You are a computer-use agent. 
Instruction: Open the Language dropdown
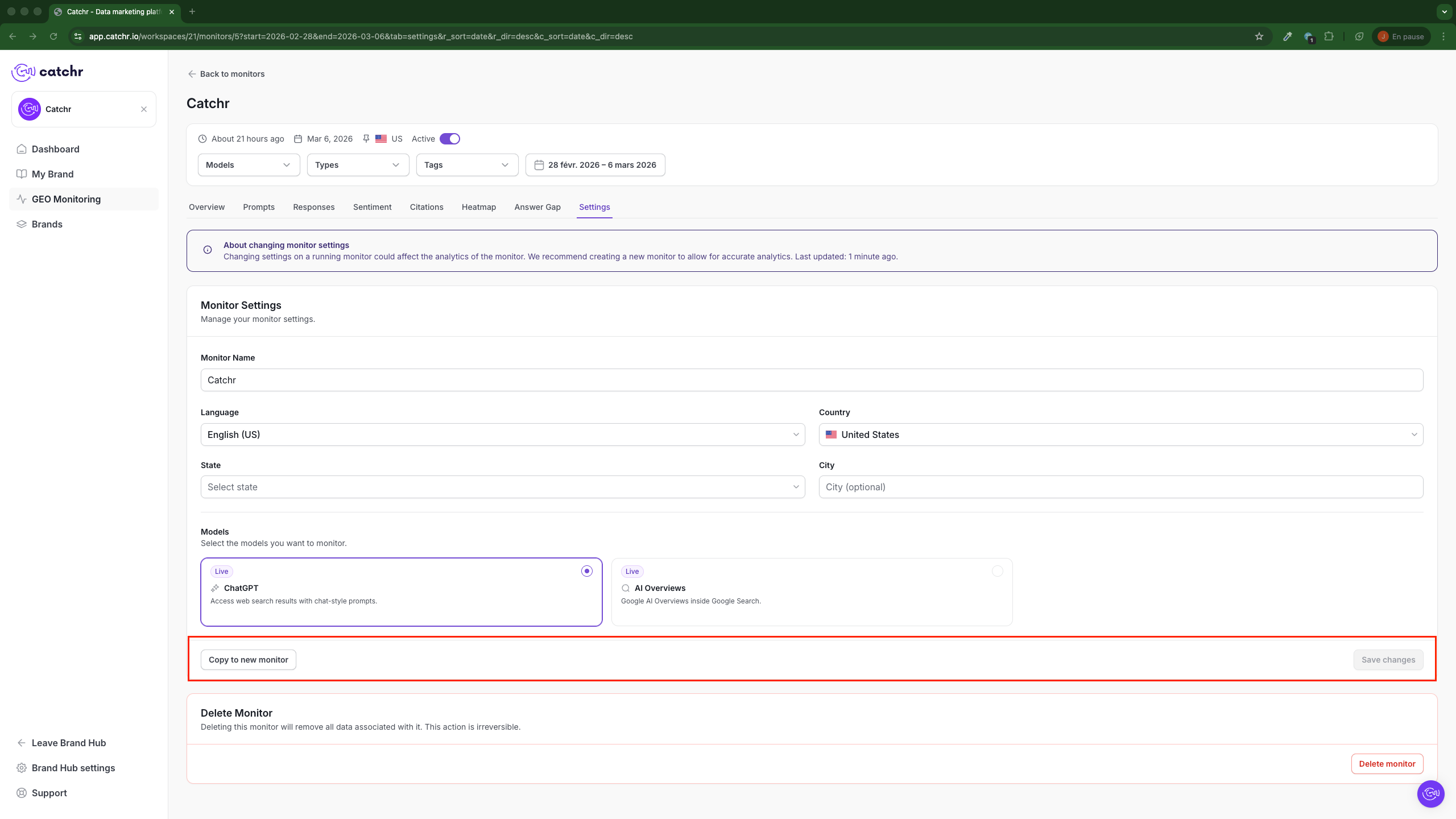(x=502, y=435)
